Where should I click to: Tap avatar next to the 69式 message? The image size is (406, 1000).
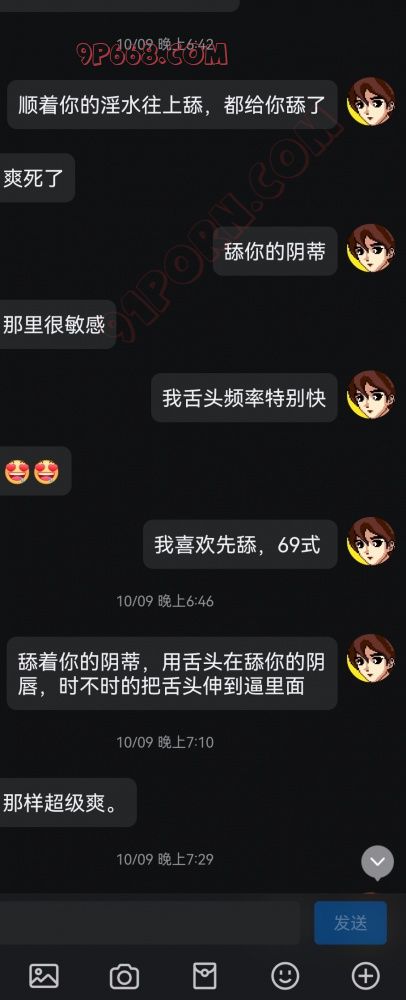(x=371, y=542)
